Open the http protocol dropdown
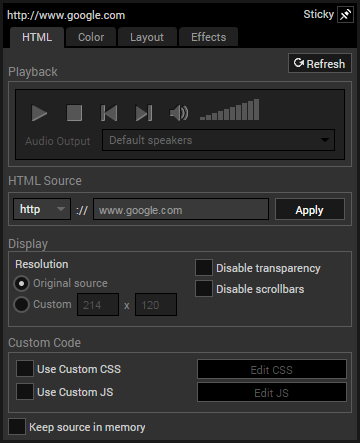This screenshot has height=443, width=360. (x=42, y=209)
